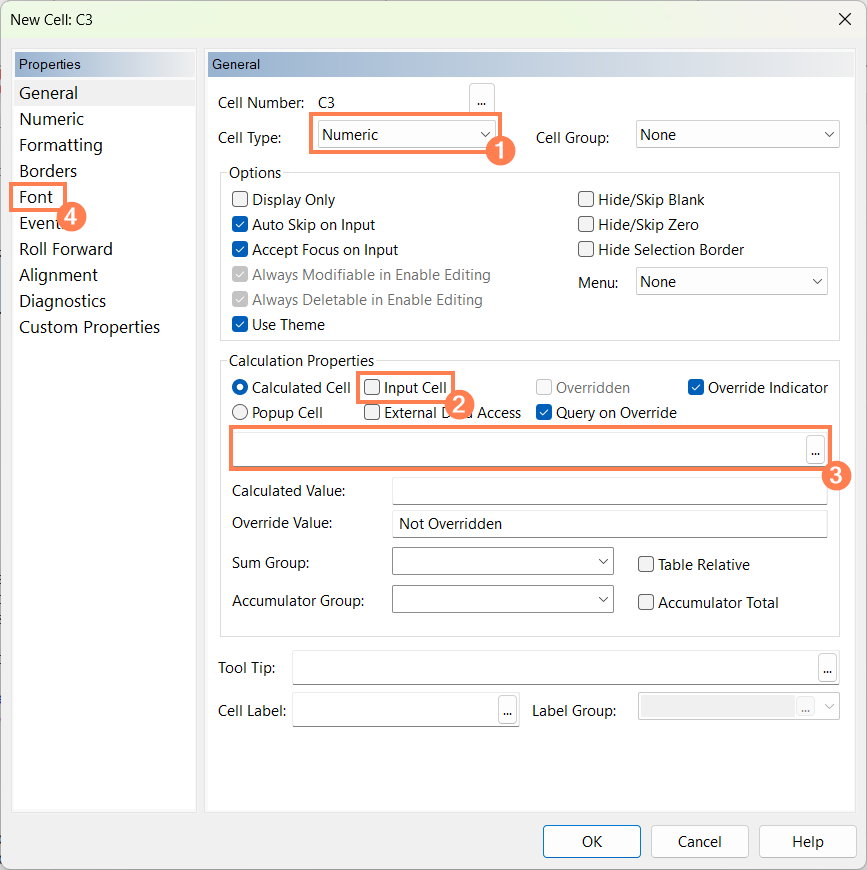Select the Popup Cell radio button
Viewport: 867px width, 870px height.
pos(240,412)
